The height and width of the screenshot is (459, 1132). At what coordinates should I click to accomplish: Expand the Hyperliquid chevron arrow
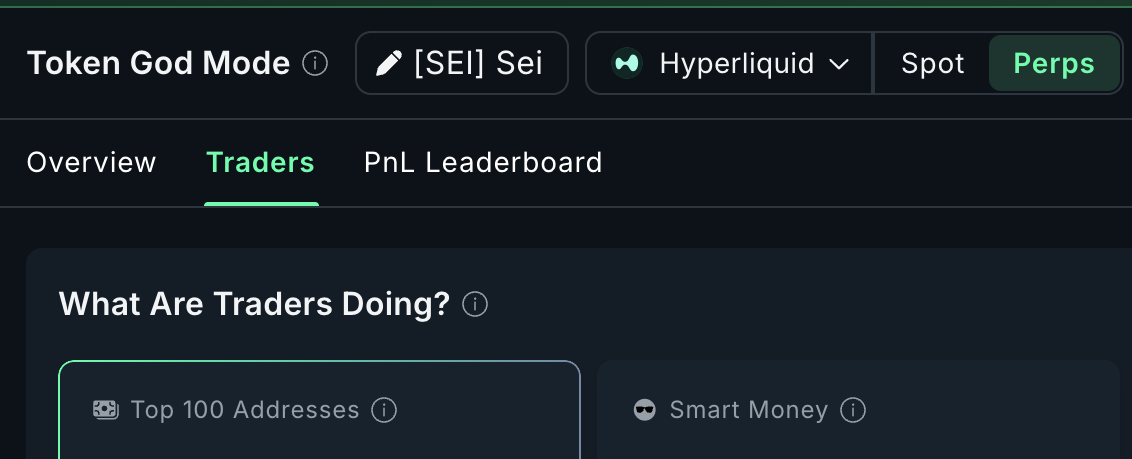(x=839, y=64)
